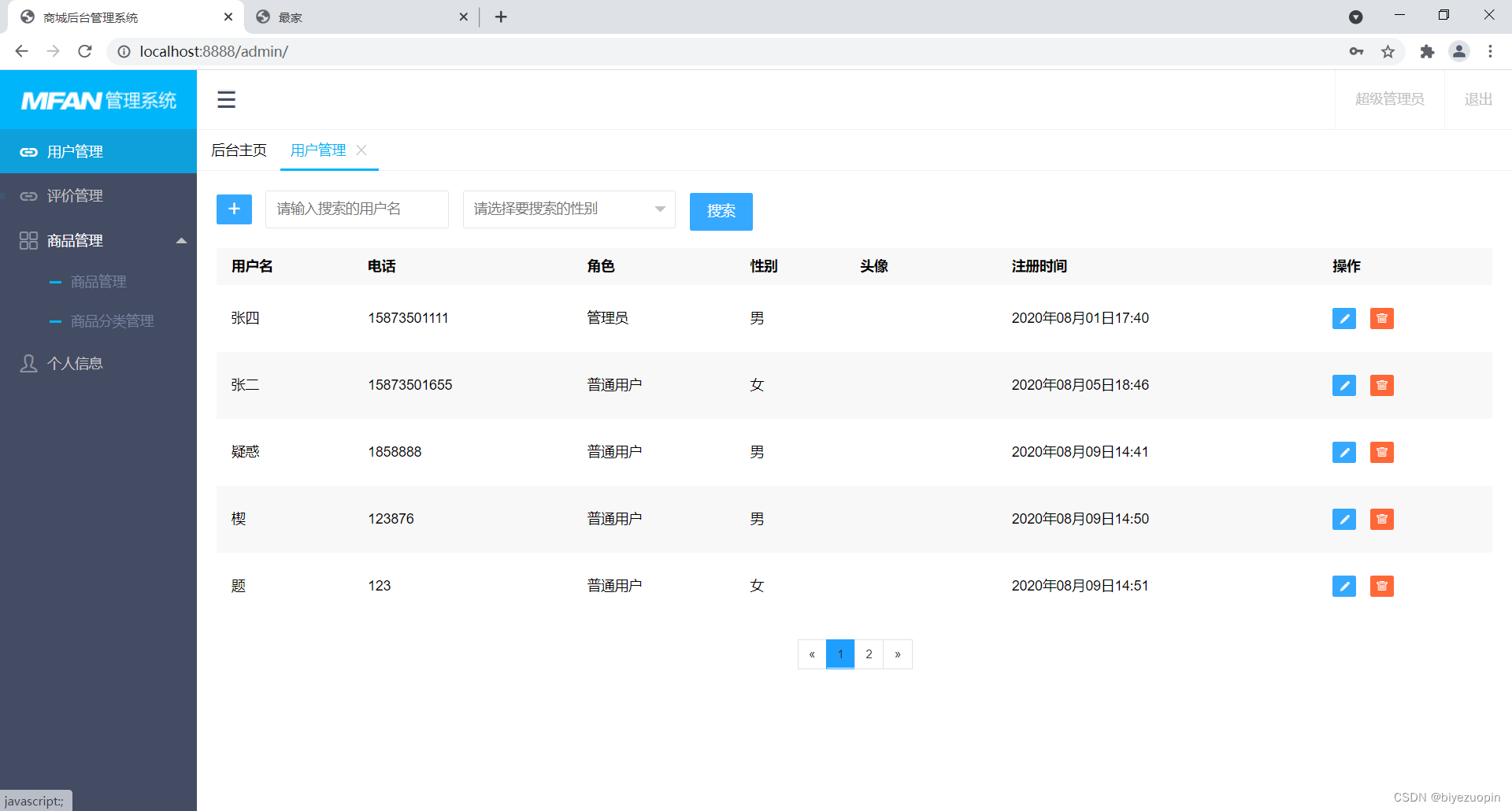Toggle sidebar with hamburger menu icon

click(227, 99)
